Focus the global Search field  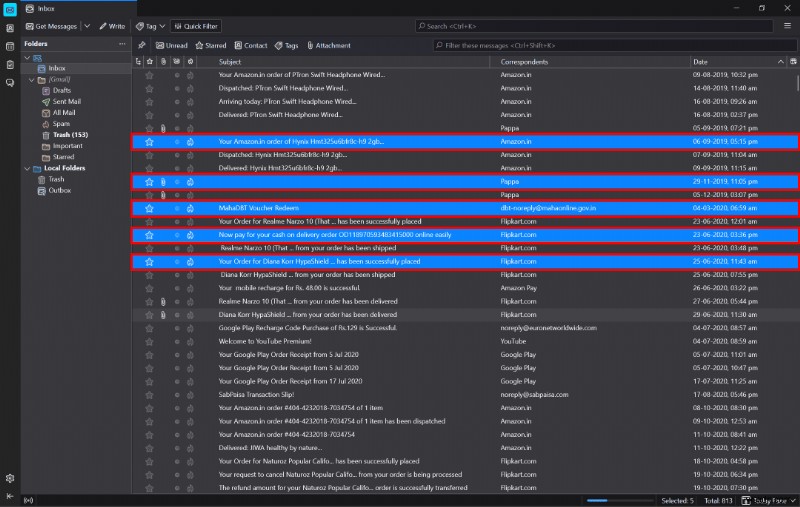[x=594, y=26]
